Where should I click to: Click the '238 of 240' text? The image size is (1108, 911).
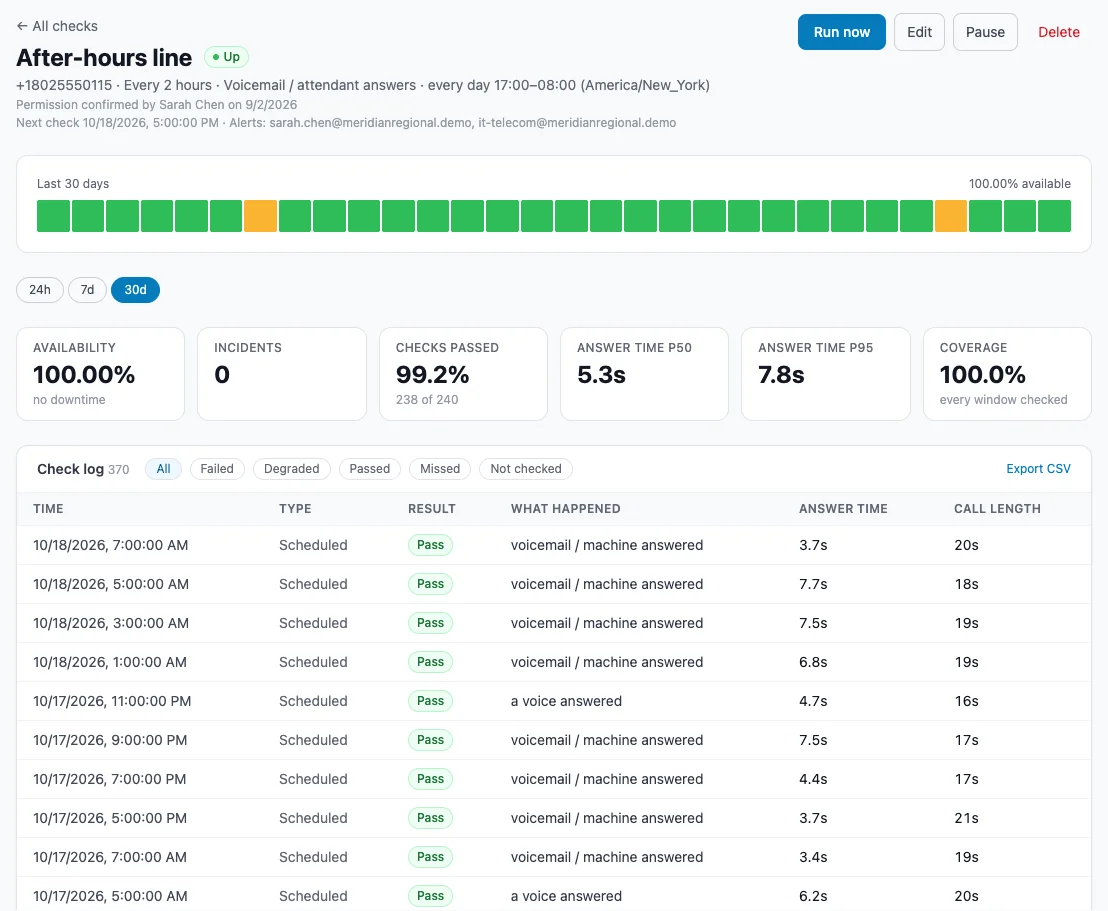click(x=427, y=399)
